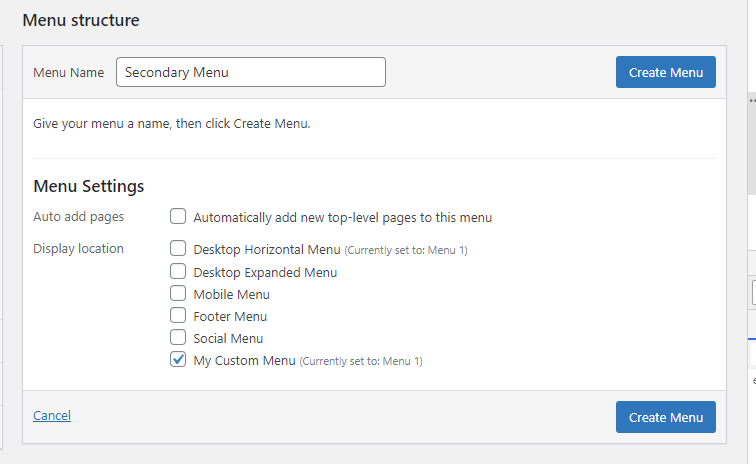Enable the Auto add pages checkbox
The height and width of the screenshot is (464, 756).
tap(178, 216)
